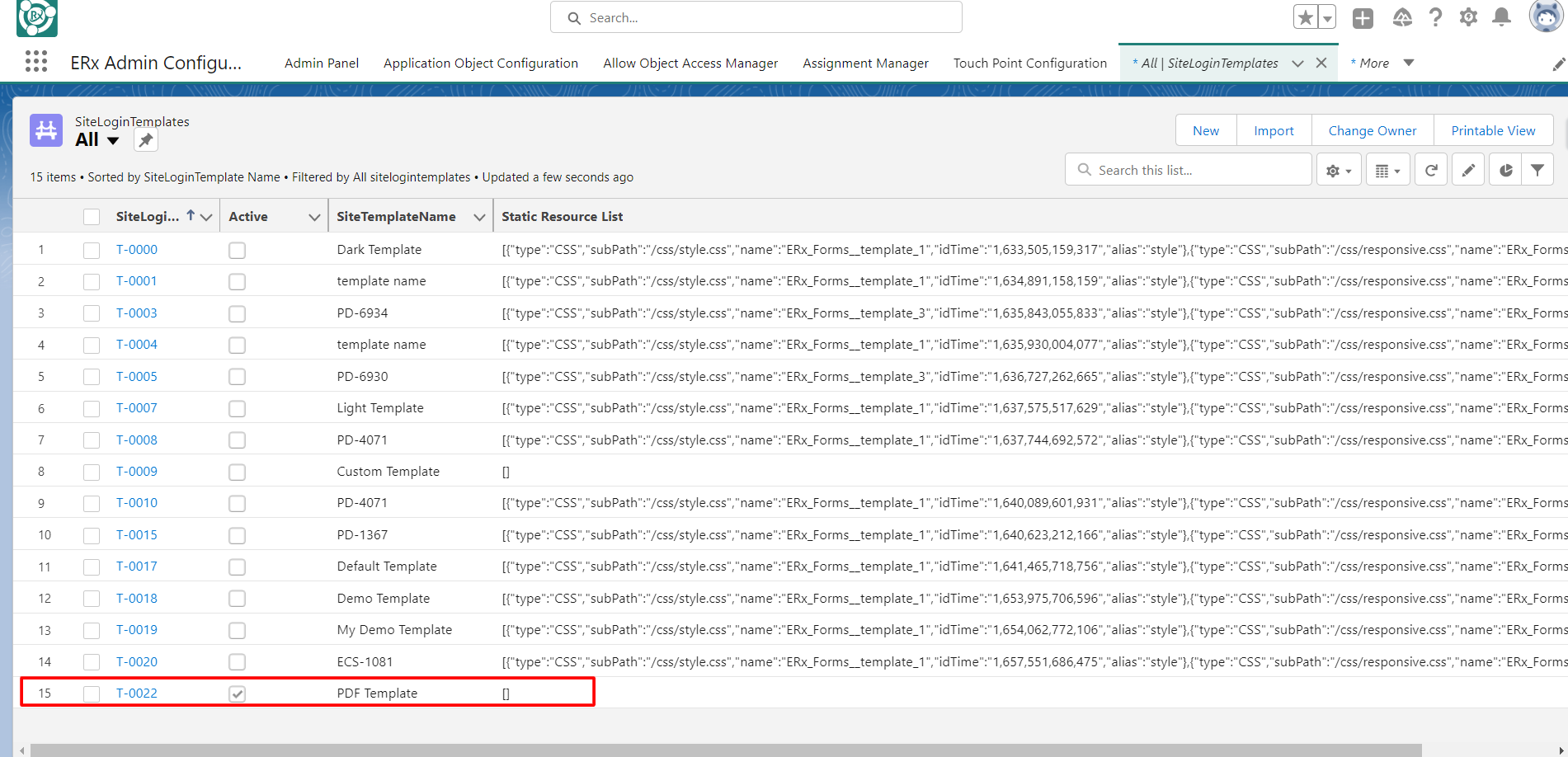
Task: Open the T-0017 record link
Action: click(x=136, y=567)
